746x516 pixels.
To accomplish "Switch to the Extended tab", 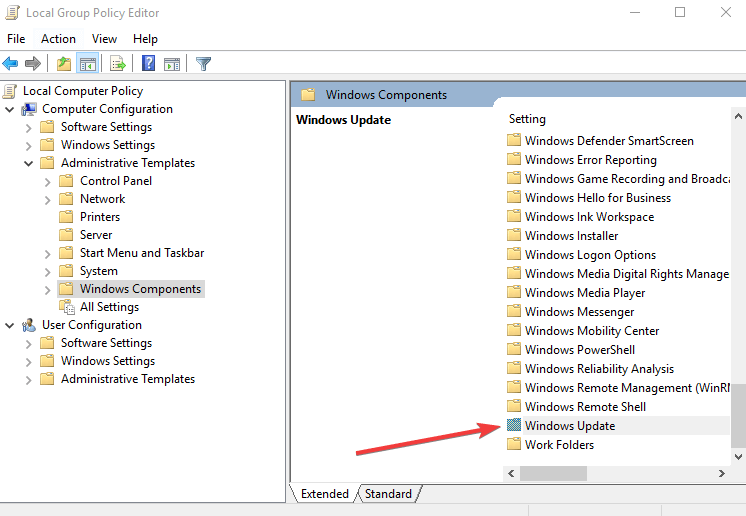I will 324,494.
